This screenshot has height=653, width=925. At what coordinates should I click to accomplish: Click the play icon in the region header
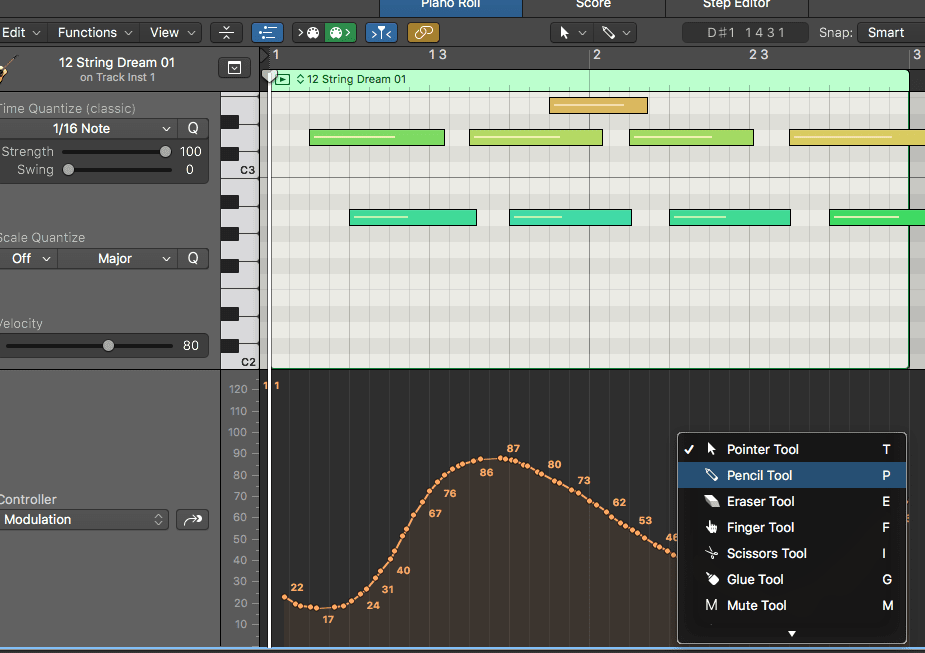(x=283, y=79)
